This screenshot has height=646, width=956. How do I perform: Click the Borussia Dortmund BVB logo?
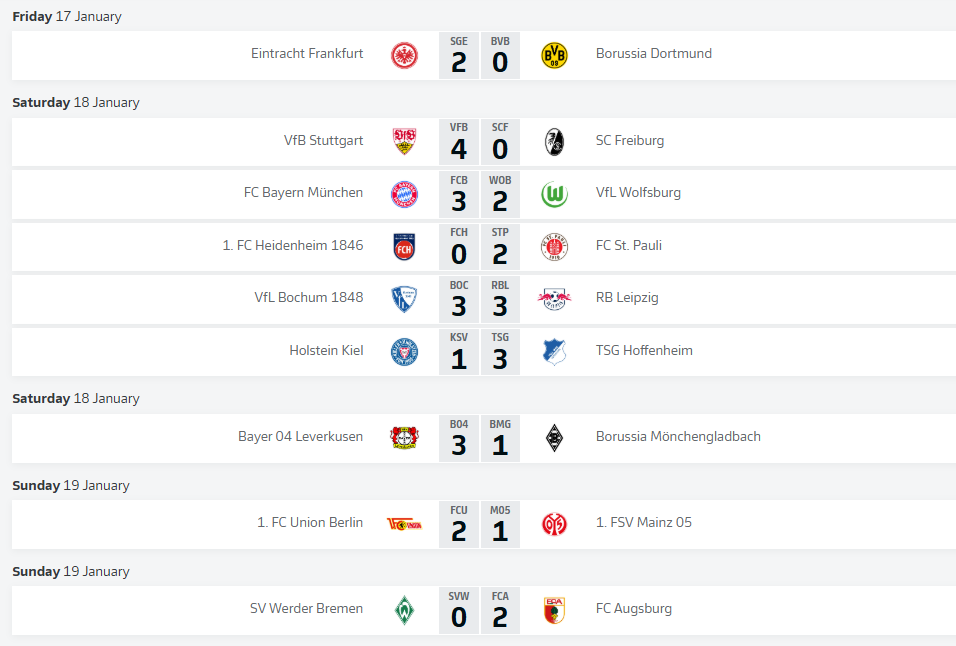pos(553,55)
